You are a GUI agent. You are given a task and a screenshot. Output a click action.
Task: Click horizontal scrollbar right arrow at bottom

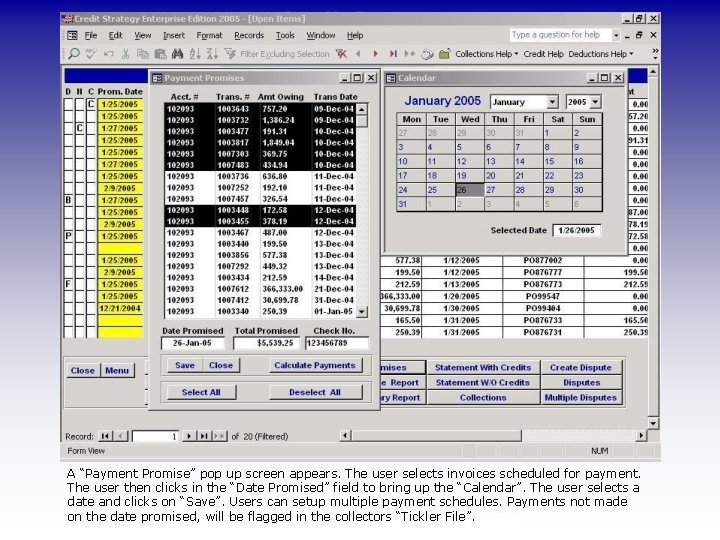click(641, 435)
